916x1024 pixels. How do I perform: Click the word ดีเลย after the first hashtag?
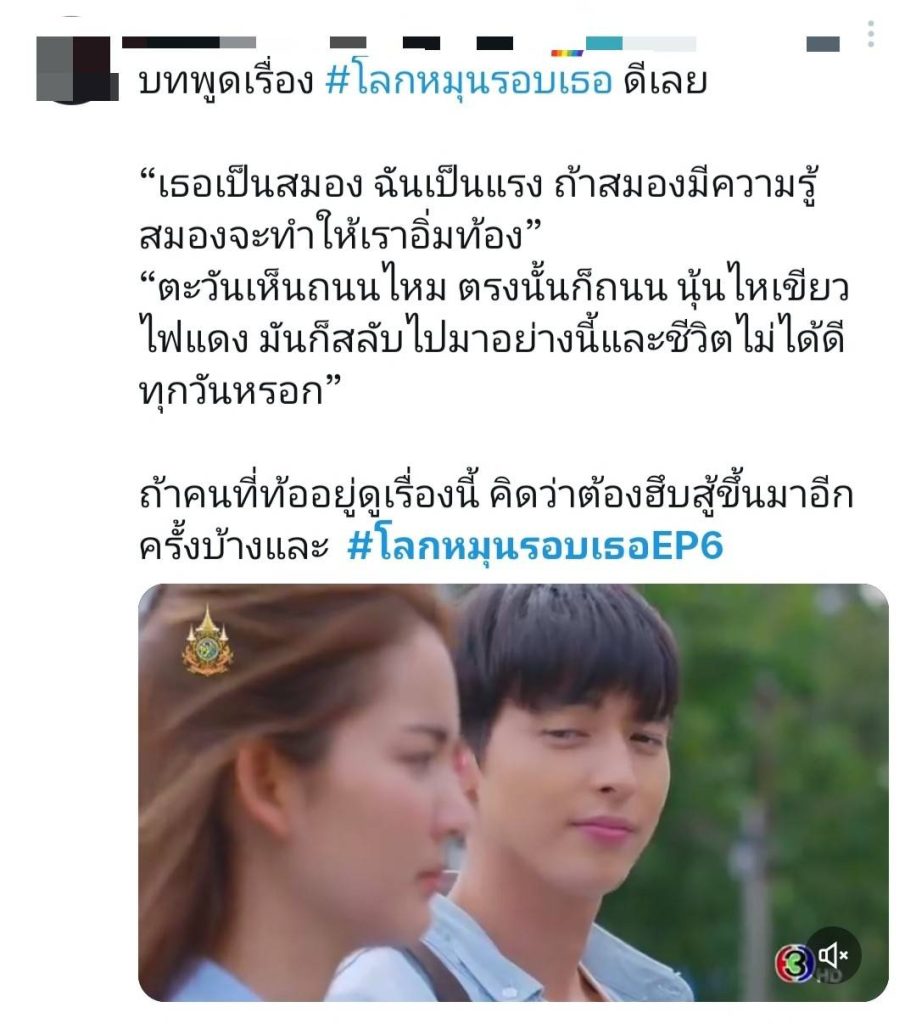coord(666,82)
